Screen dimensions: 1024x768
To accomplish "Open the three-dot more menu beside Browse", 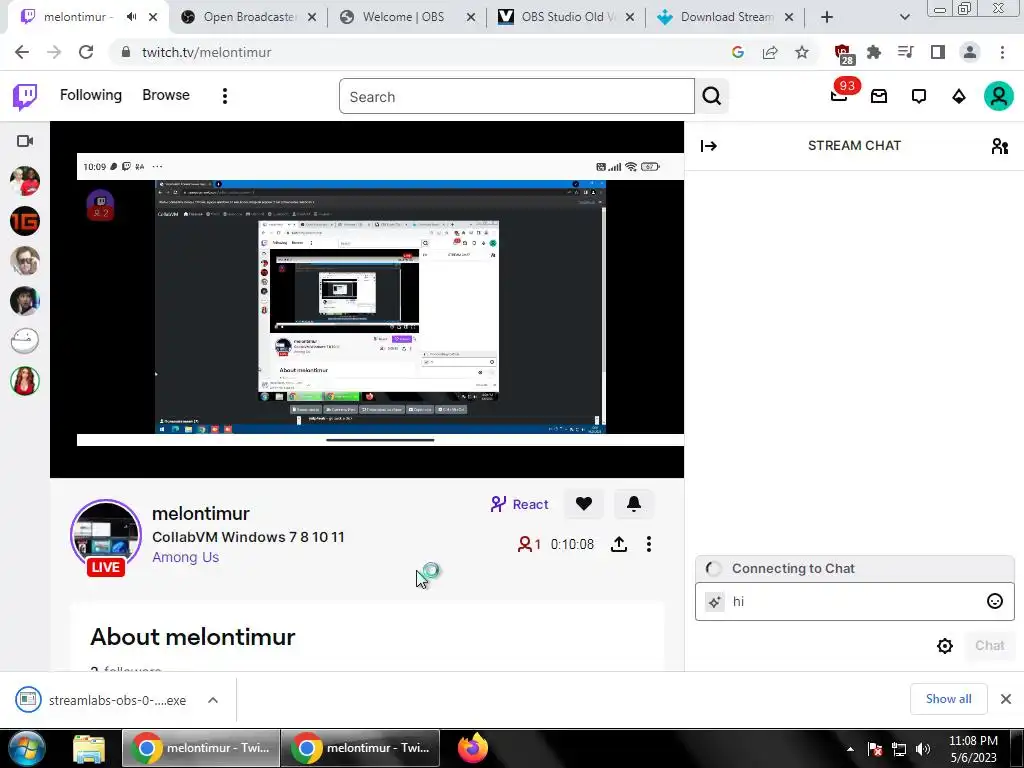I will tap(225, 96).
